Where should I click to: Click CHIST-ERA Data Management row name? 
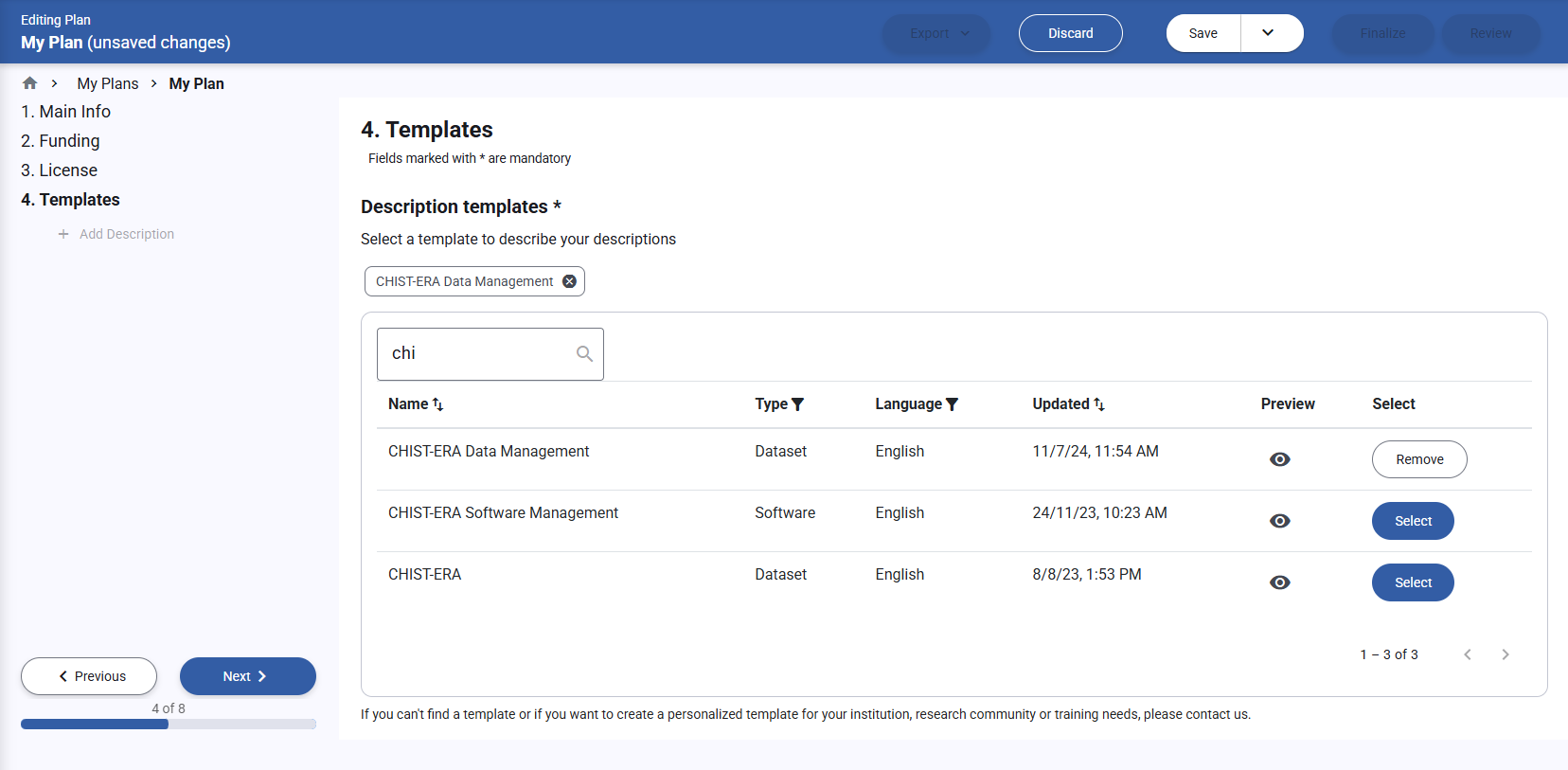point(489,452)
